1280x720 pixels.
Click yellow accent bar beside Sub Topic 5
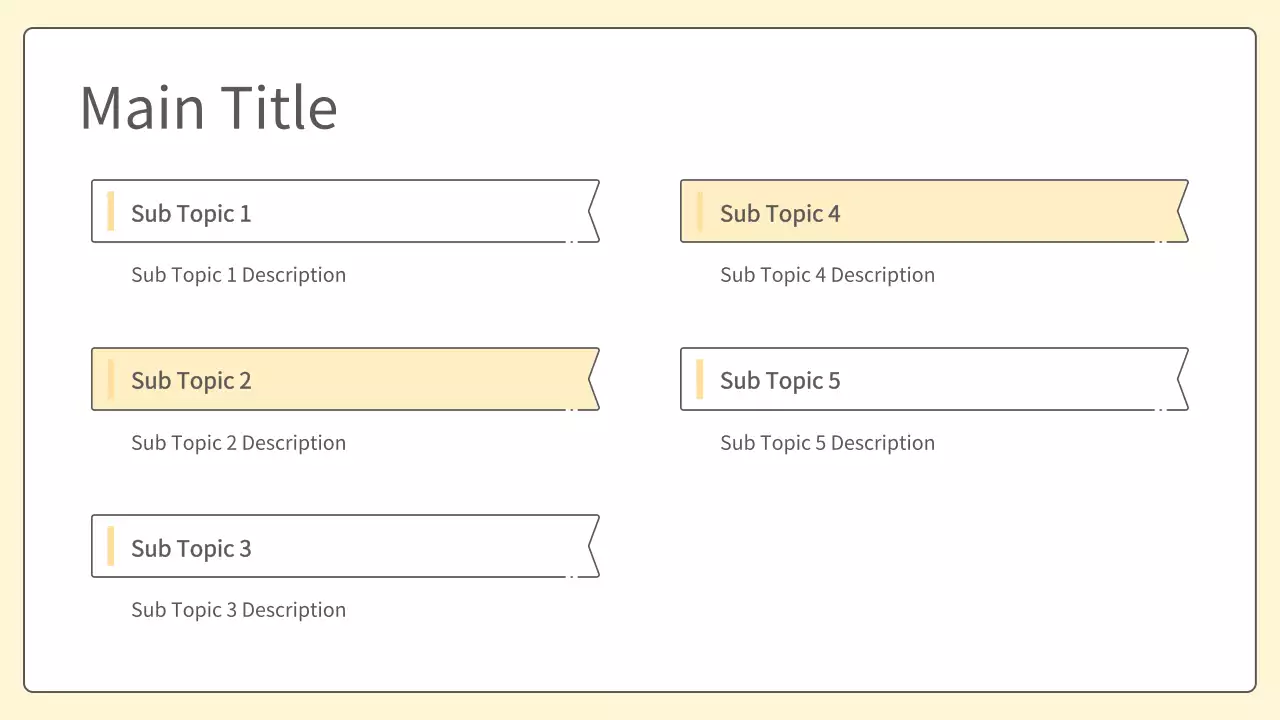[700, 380]
